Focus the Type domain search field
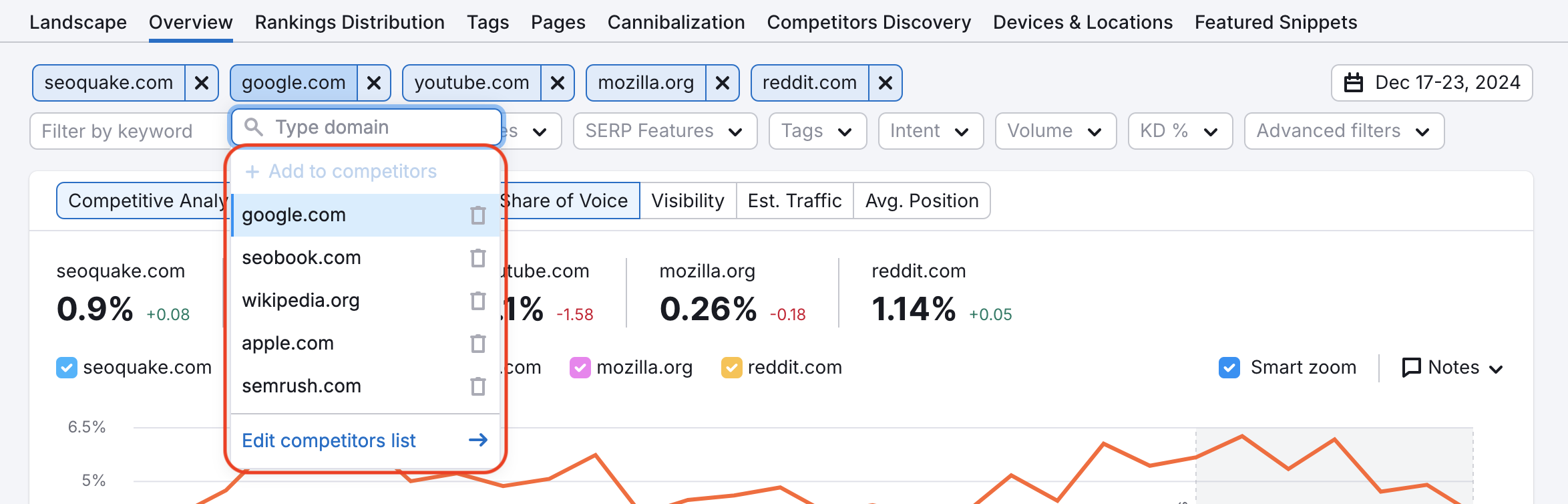Screen dimensions: 1568x504 pyautogui.click(x=374, y=127)
